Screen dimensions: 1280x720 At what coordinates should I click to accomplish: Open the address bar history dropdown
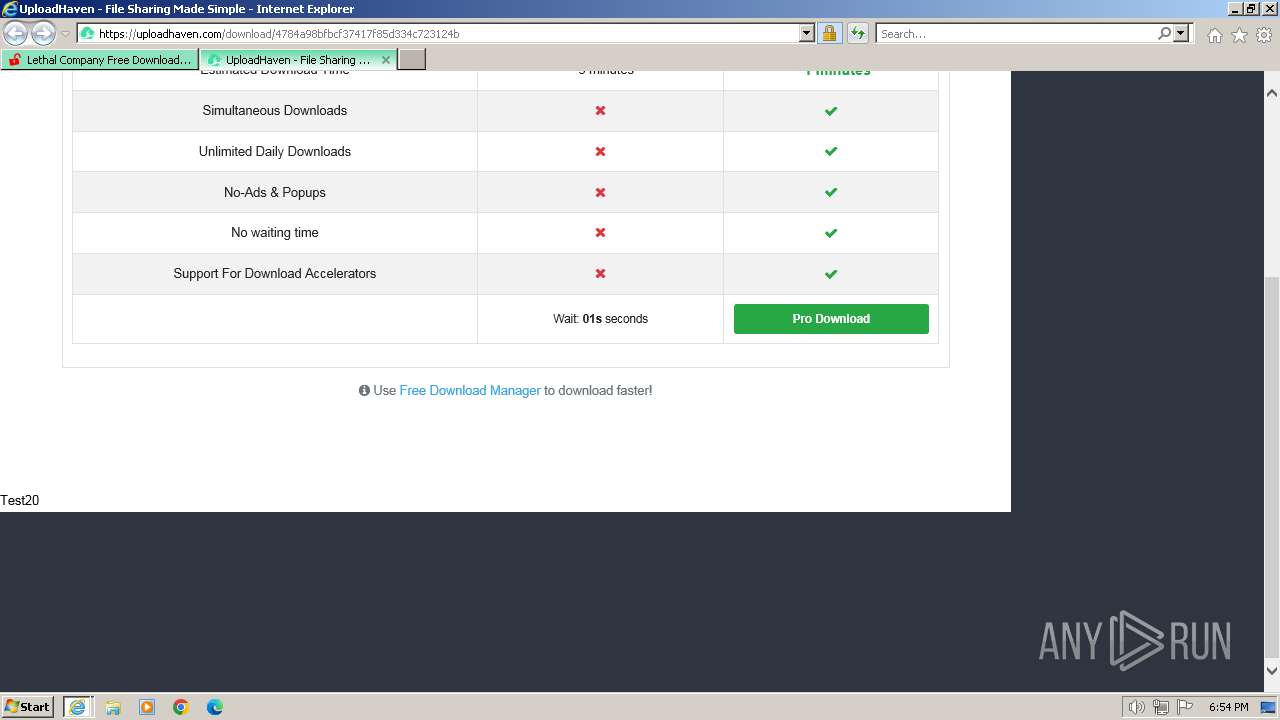click(807, 34)
